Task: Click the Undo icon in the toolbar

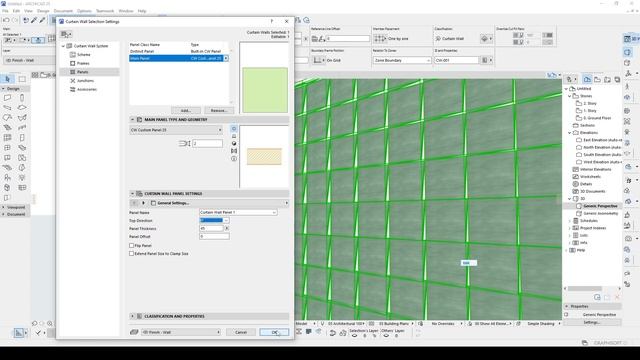Action: click(x=6, y=20)
